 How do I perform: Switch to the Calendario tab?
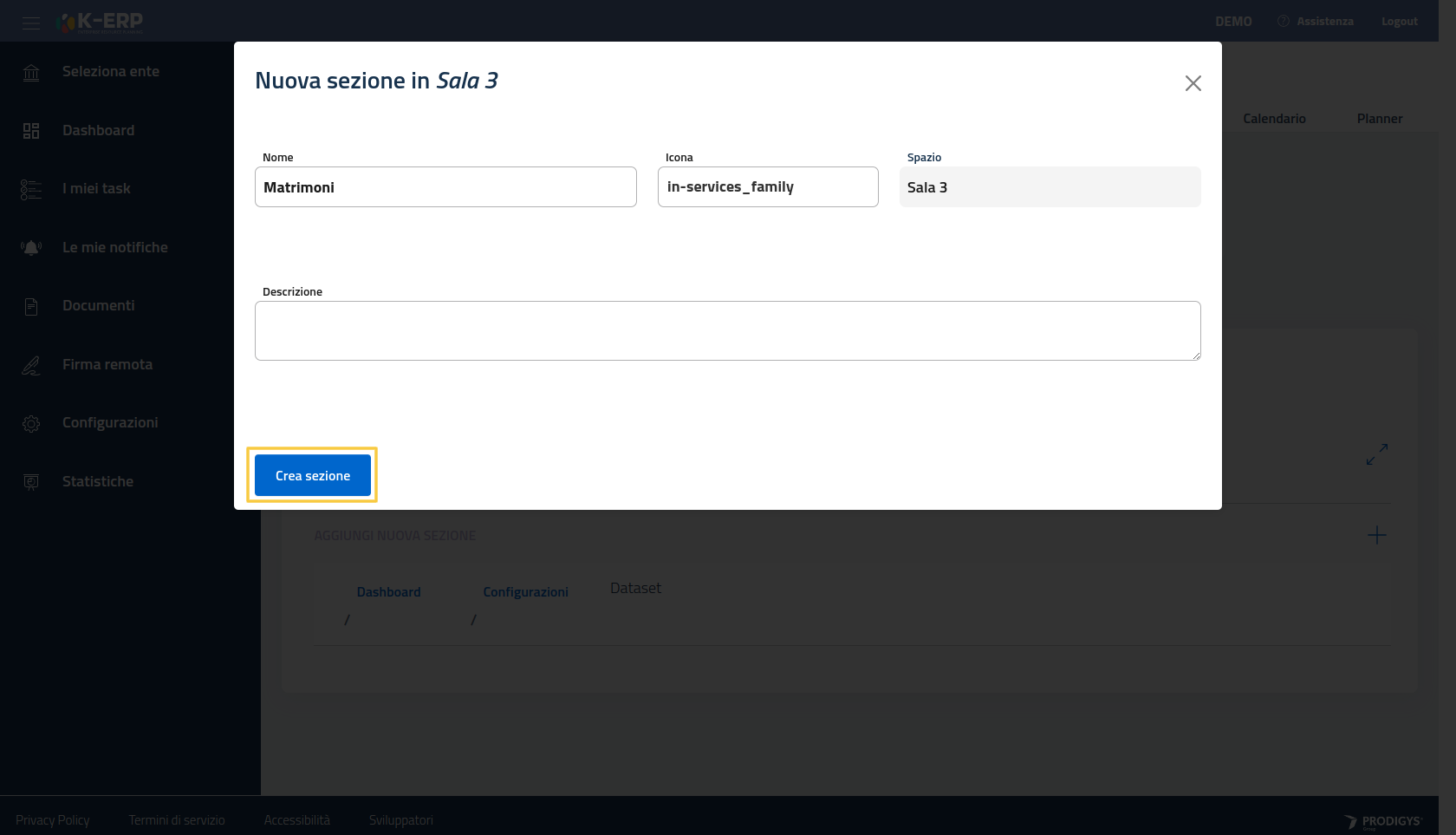pos(1274,119)
